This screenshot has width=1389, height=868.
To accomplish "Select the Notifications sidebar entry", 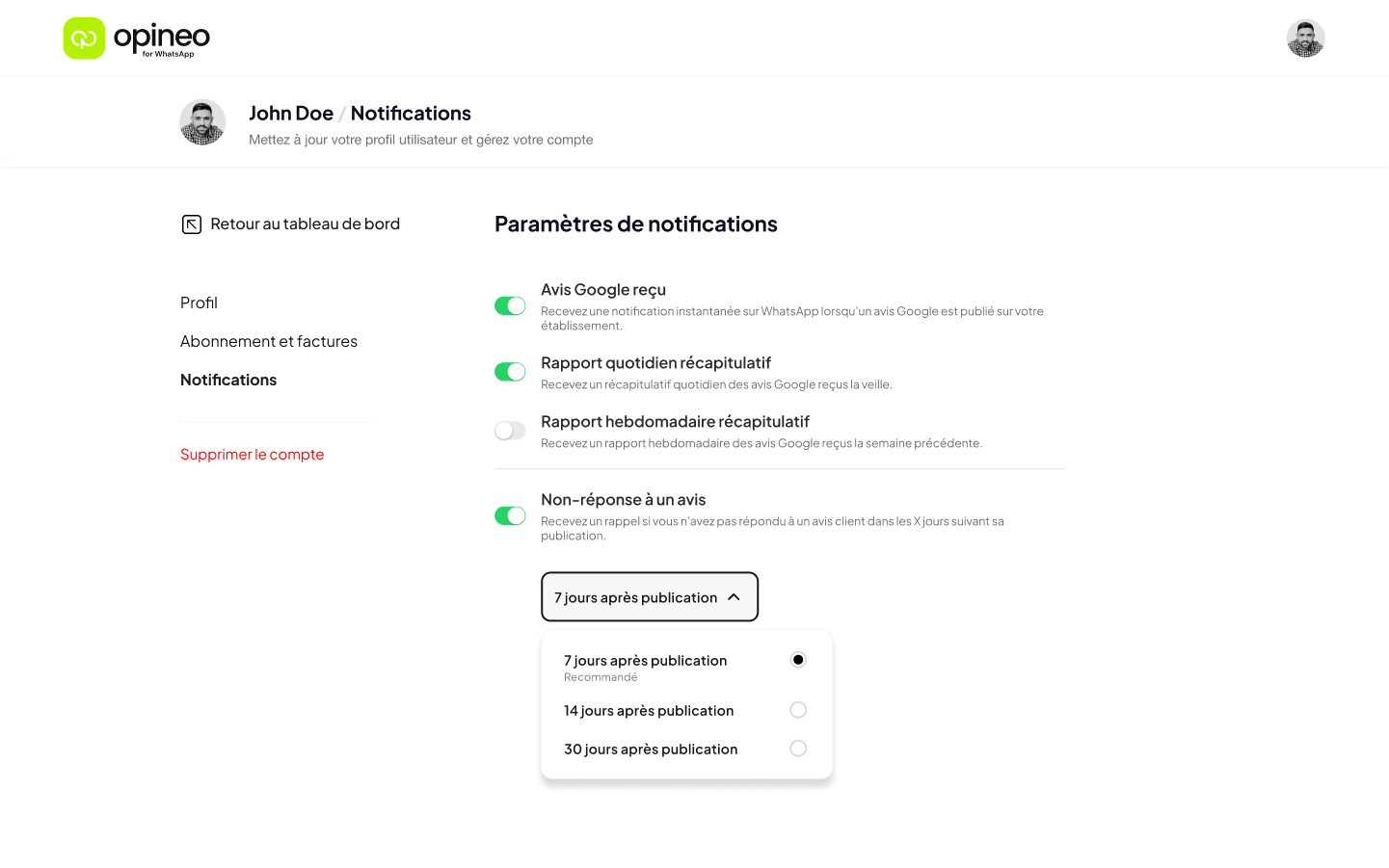I will 227,380.
